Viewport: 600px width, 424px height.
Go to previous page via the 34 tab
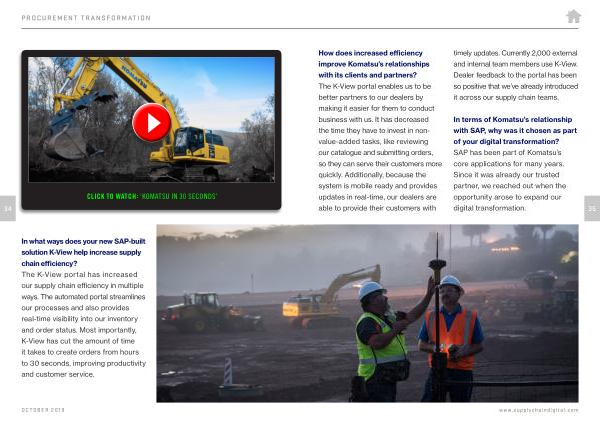[8, 208]
